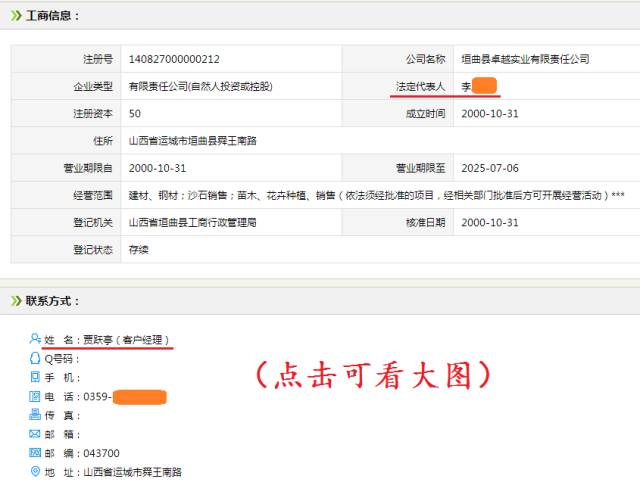Image resolution: width=640 pixels, height=482 pixels.
Task: Click the postal code icon beside 邮编
Action: pyautogui.click(x=36, y=453)
